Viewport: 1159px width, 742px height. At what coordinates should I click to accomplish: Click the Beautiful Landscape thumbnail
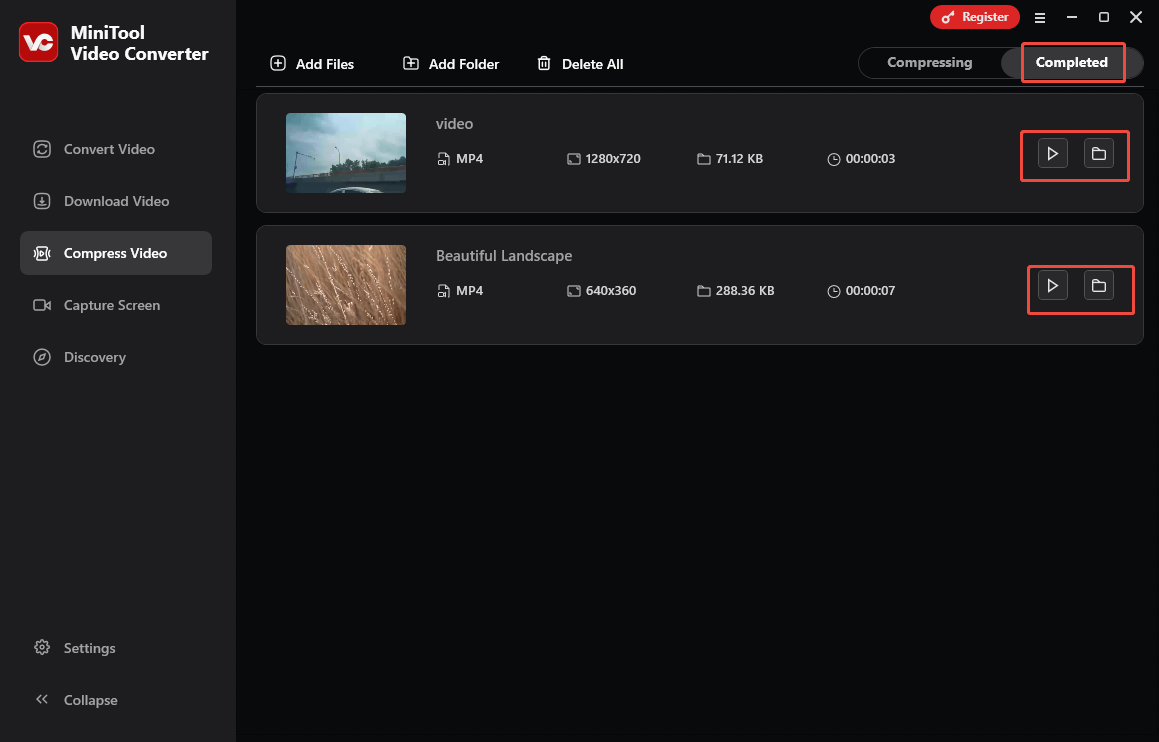pyautogui.click(x=346, y=285)
